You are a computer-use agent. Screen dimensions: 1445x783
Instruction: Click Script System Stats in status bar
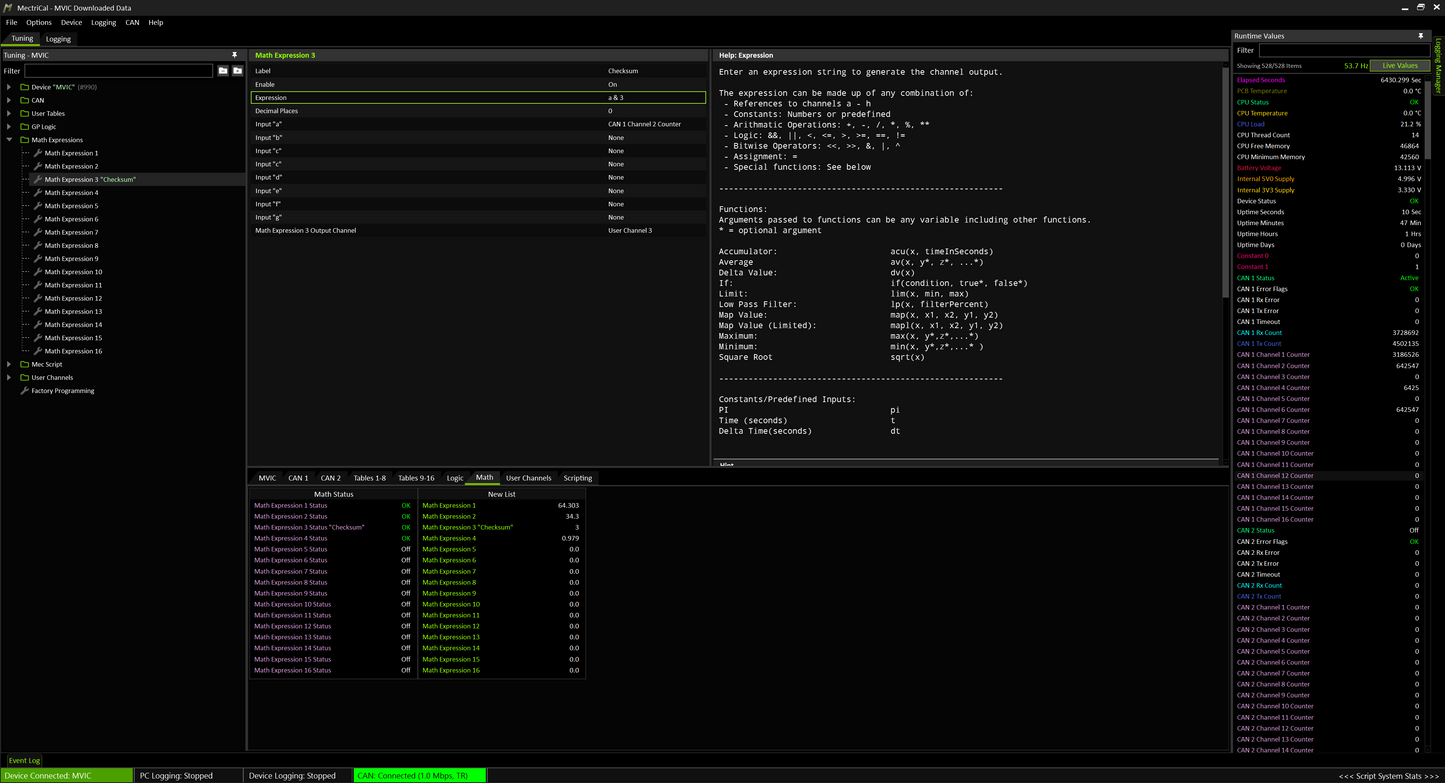pyautogui.click(x=1389, y=776)
